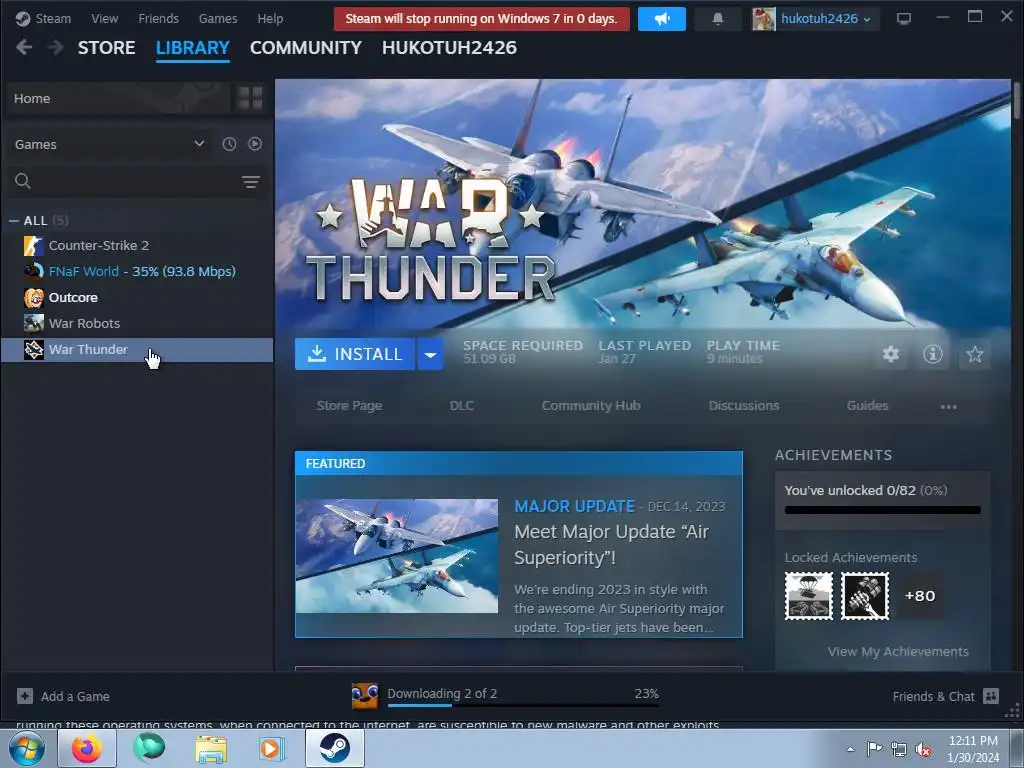Open Friends & Chat

point(945,696)
